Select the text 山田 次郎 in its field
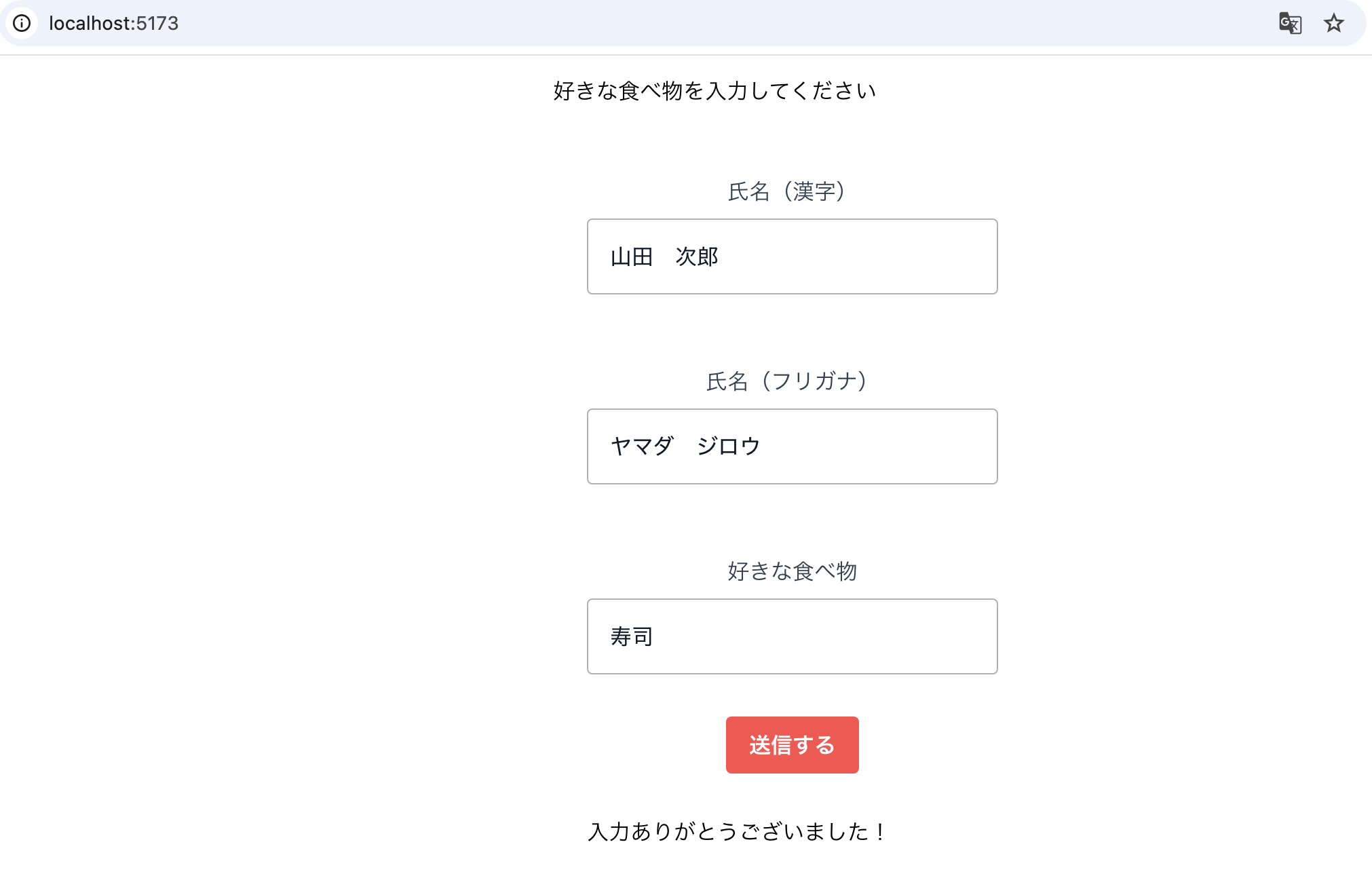Image resolution: width=1372 pixels, height=878 pixels. (x=664, y=256)
